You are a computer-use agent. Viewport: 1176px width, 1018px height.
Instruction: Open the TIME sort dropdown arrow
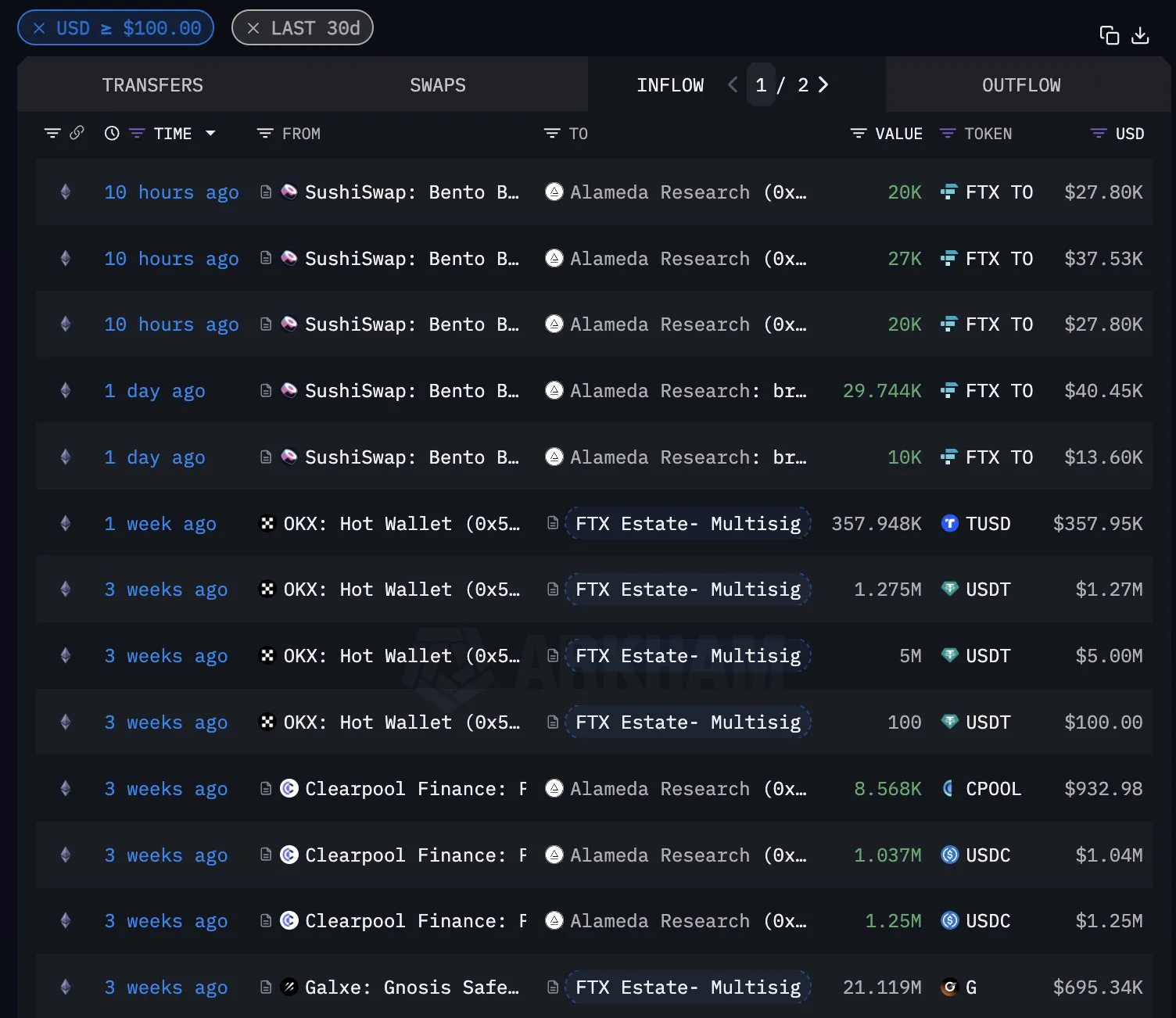tap(210, 134)
